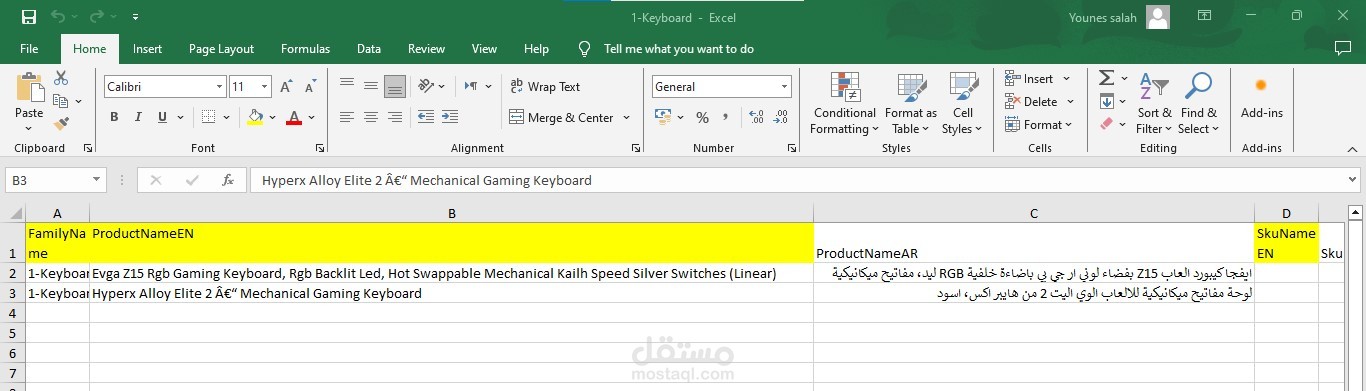Screen dimensions: 1366x391
Task: Select the Format Painter brush
Action: click(x=61, y=124)
